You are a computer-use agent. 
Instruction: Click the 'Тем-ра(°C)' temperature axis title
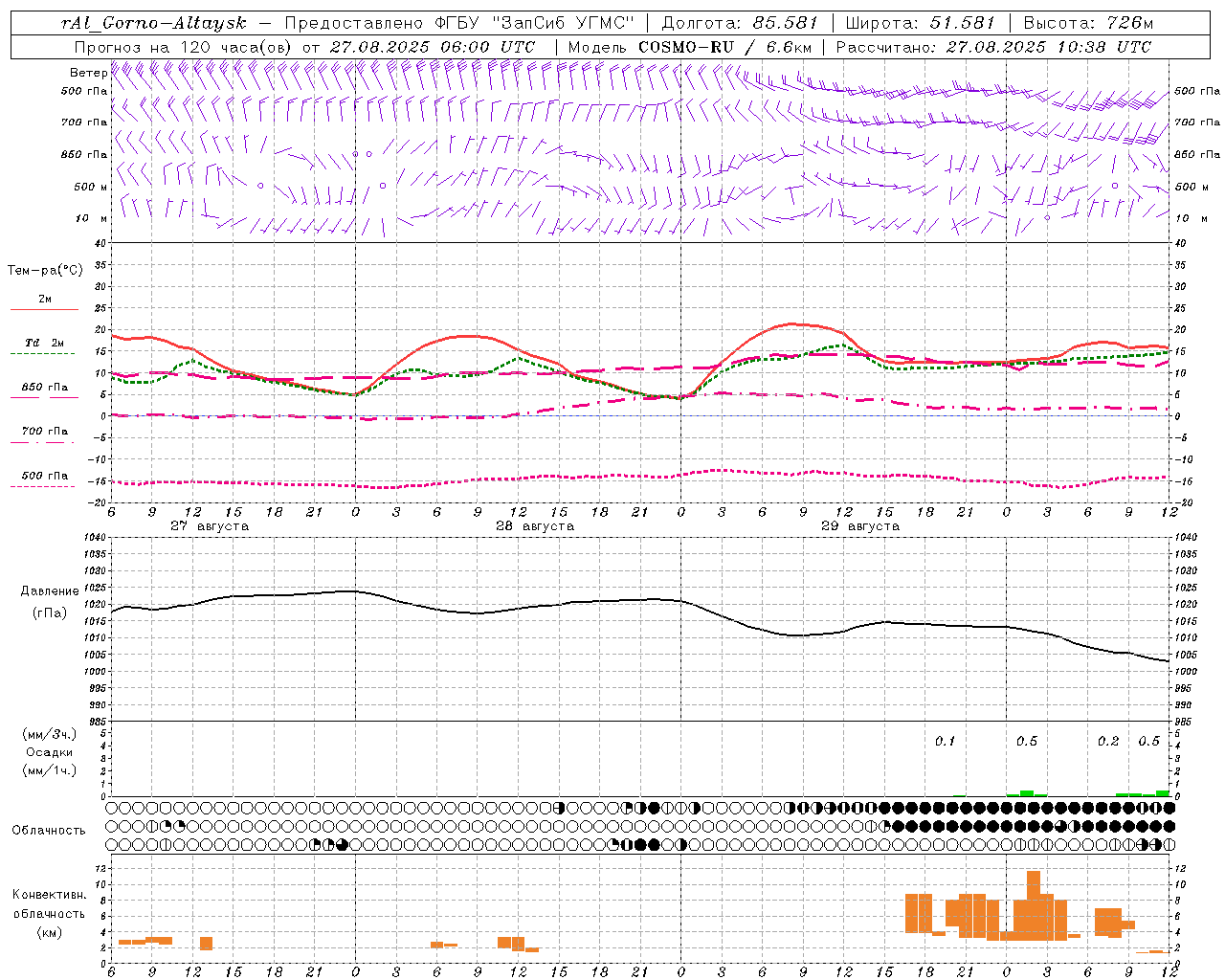(45, 271)
